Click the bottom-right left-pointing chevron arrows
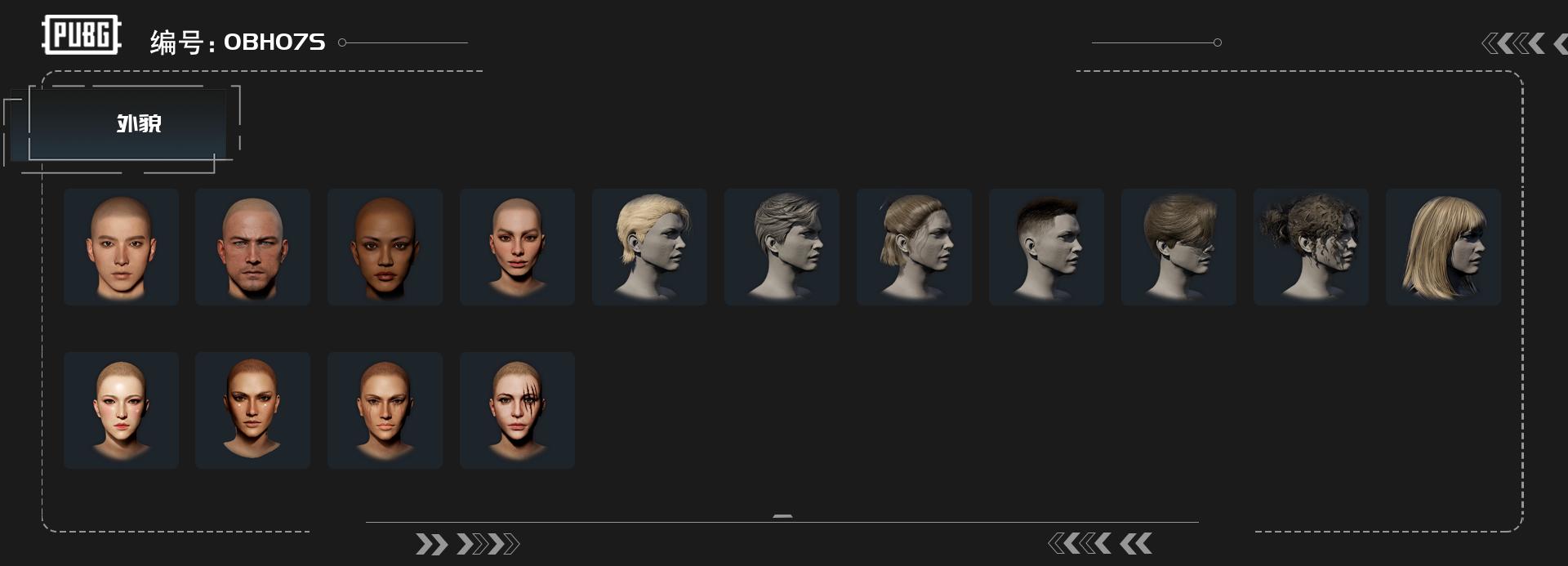 click(x=1099, y=543)
